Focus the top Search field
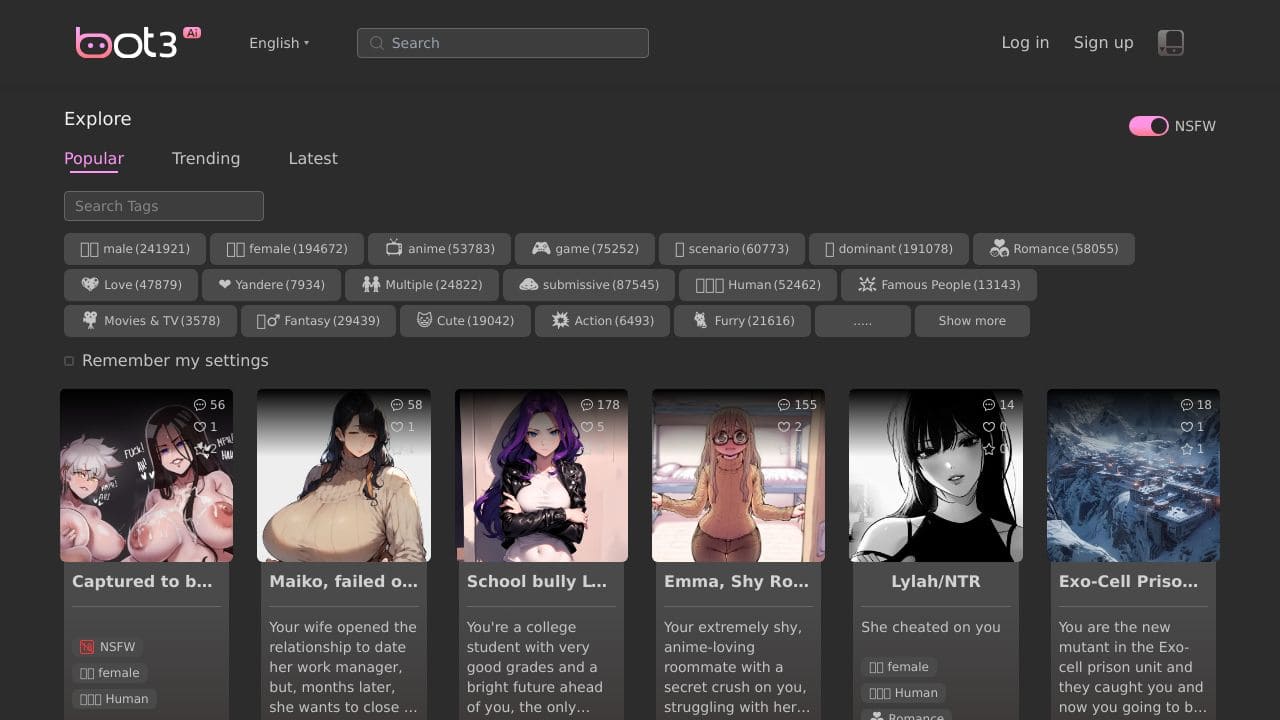Viewport: 1280px width, 720px height. tap(503, 43)
